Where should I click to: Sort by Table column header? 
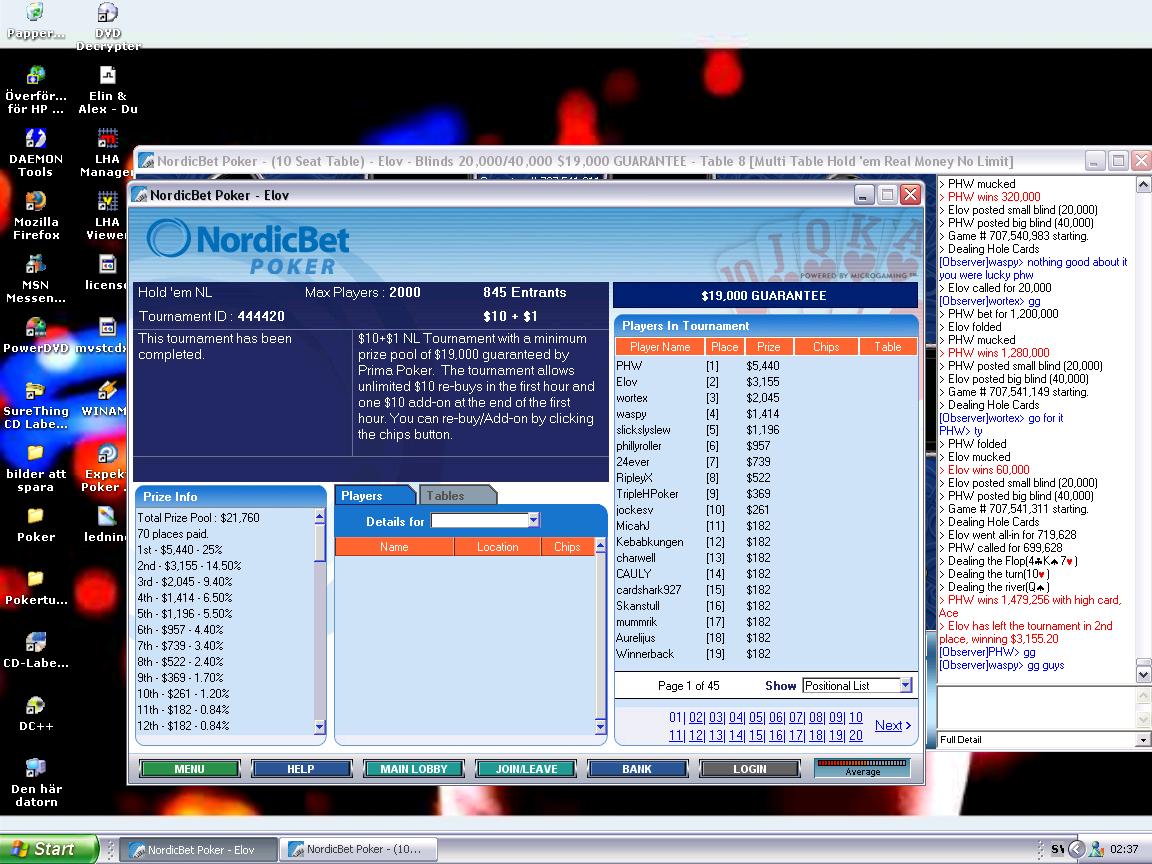pos(888,347)
